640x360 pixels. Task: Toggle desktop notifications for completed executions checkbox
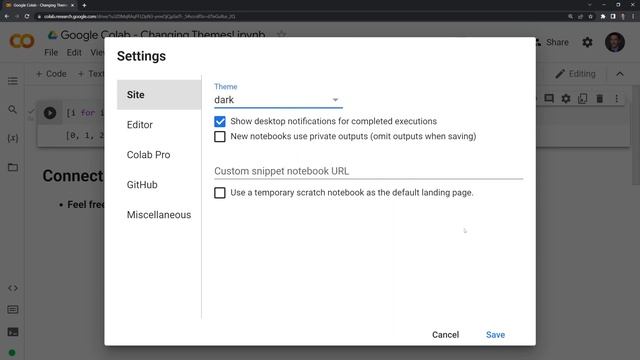pos(220,122)
